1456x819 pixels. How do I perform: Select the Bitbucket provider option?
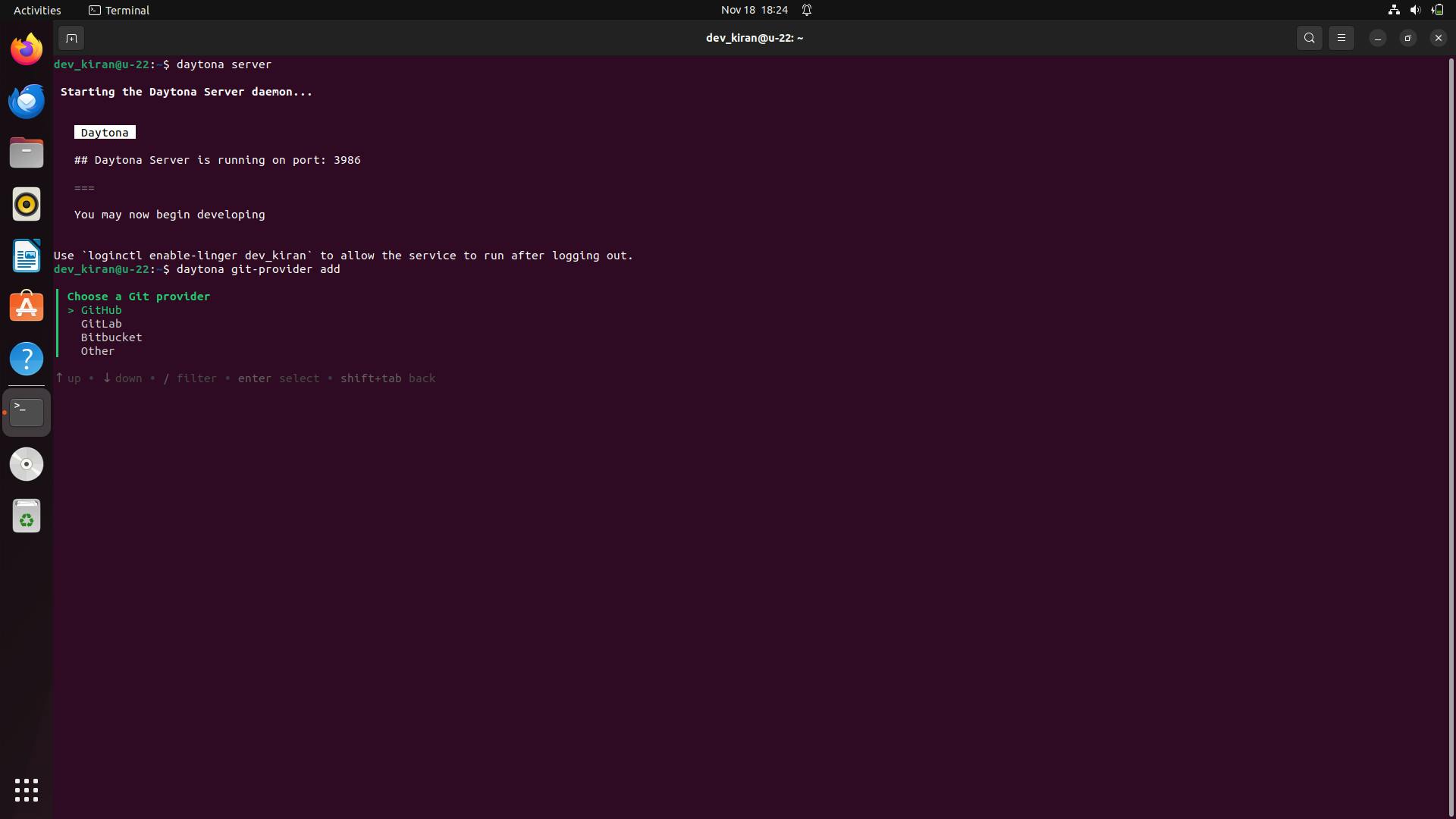tap(111, 337)
